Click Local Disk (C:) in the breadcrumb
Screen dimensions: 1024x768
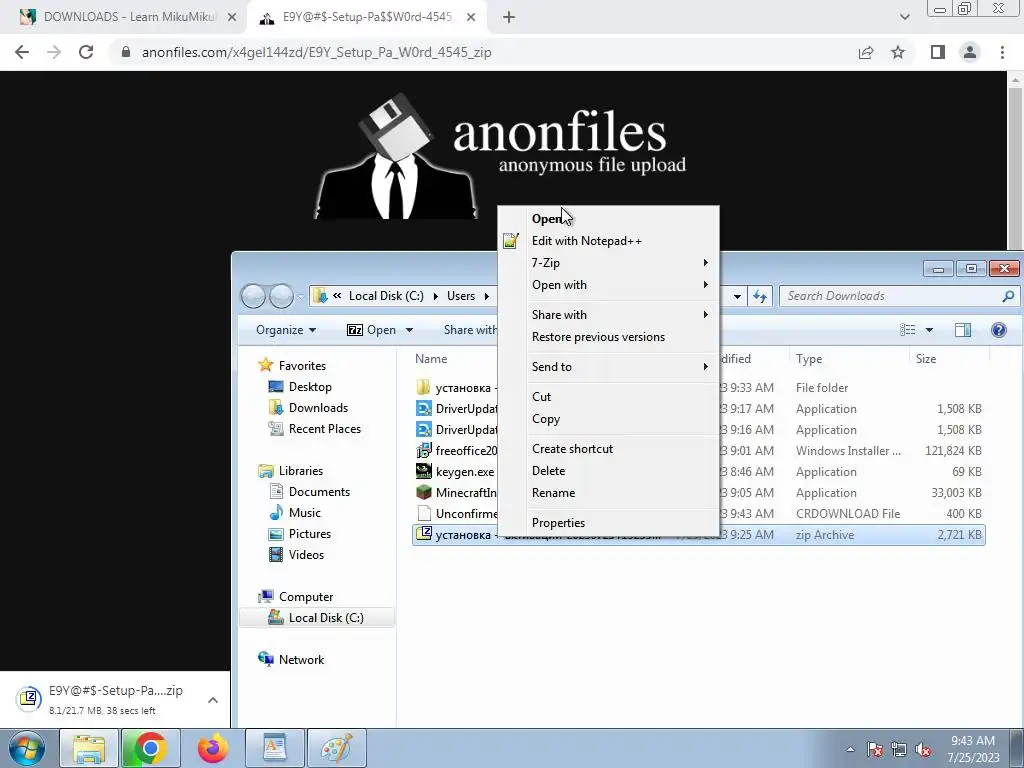tap(386, 296)
